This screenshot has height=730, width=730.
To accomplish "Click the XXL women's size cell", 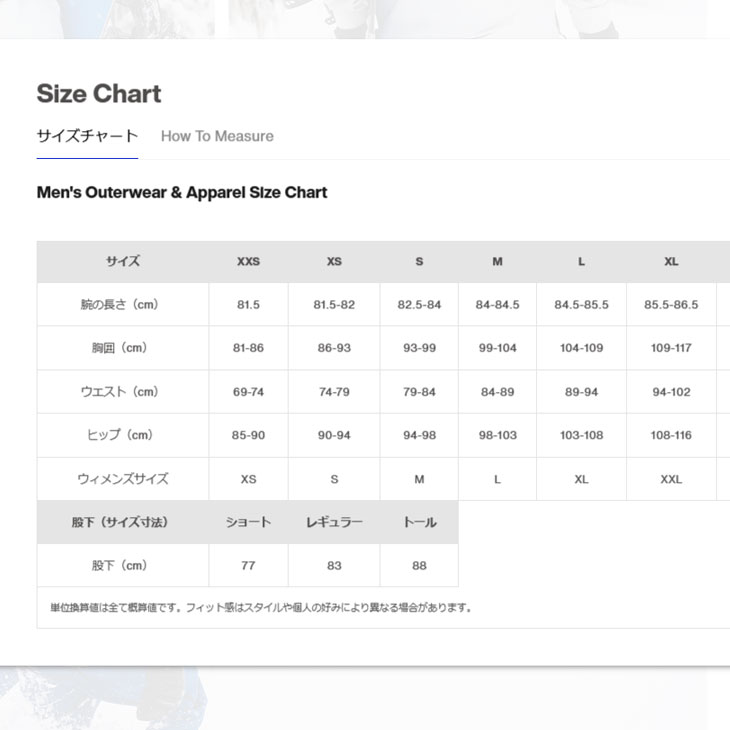I will coord(671,479).
